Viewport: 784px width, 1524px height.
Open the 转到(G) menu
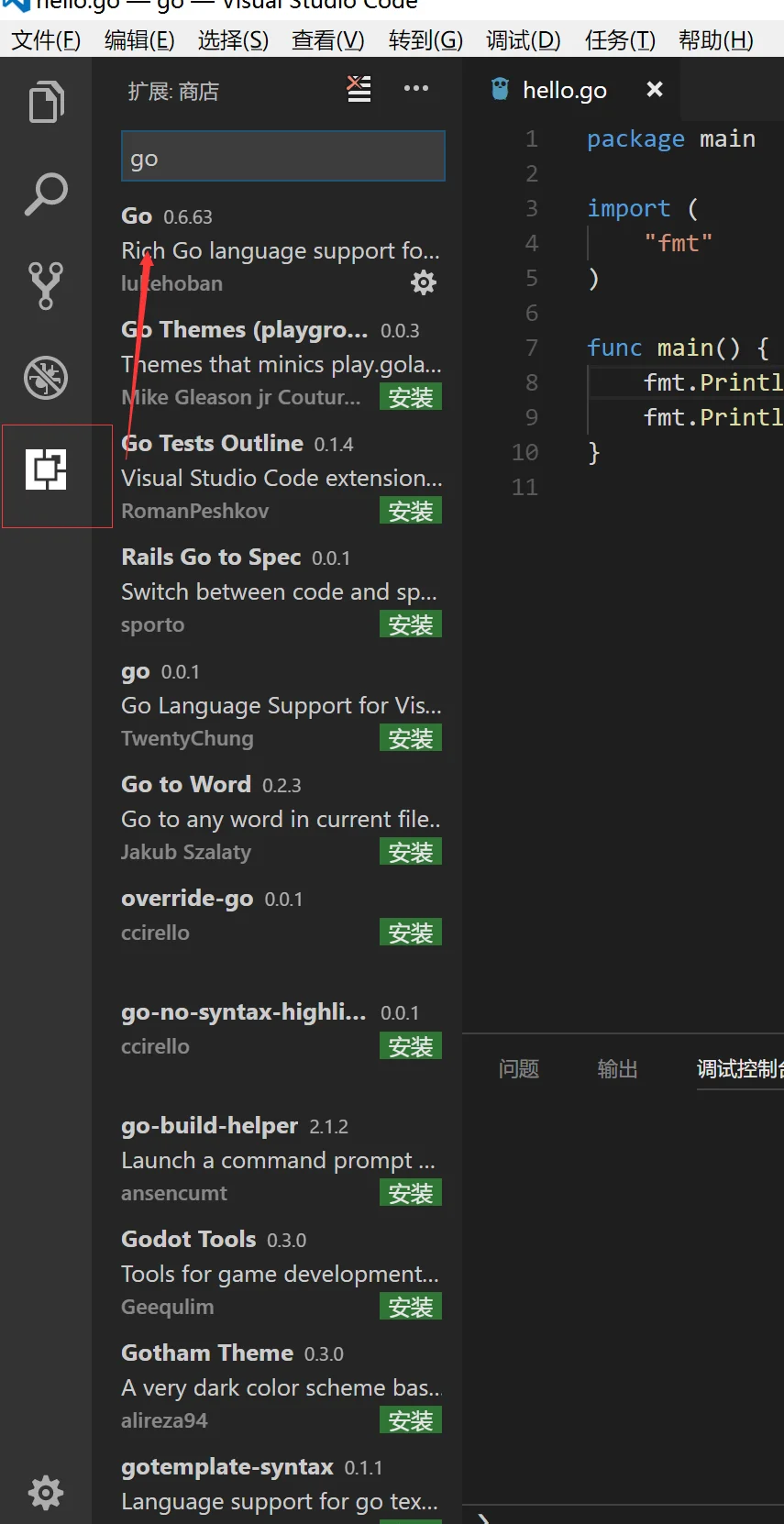(x=425, y=40)
